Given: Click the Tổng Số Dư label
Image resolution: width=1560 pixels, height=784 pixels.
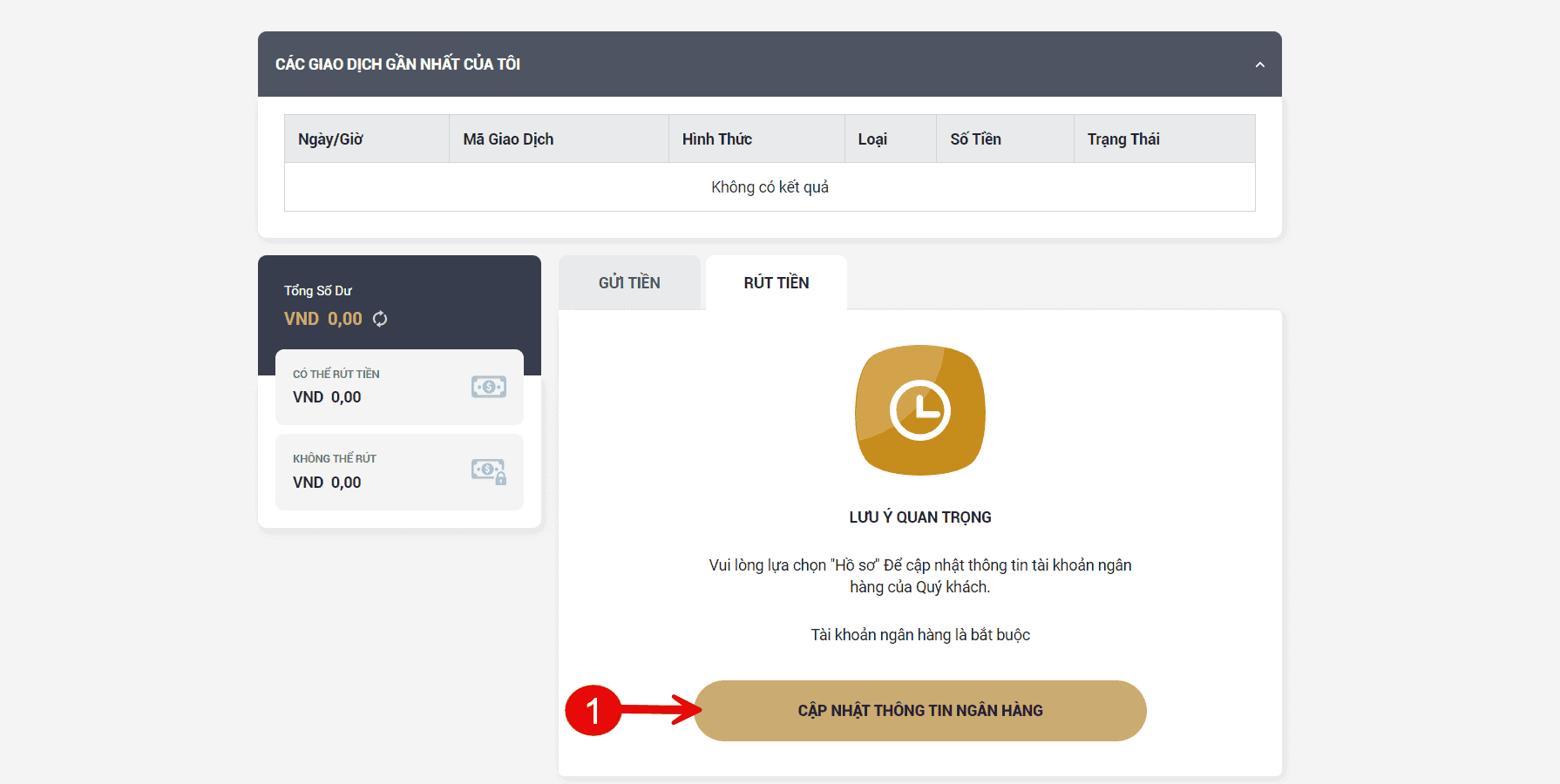Looking at the screenshot, I should click(318, 290).
